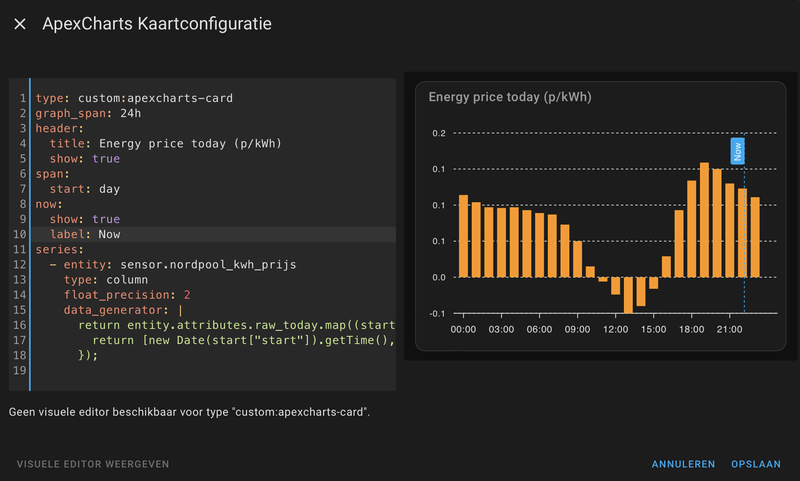Viewport: 800px width, 481px height.
Task: Click the 12:00 x-axis label
Action: coord(615,328)
